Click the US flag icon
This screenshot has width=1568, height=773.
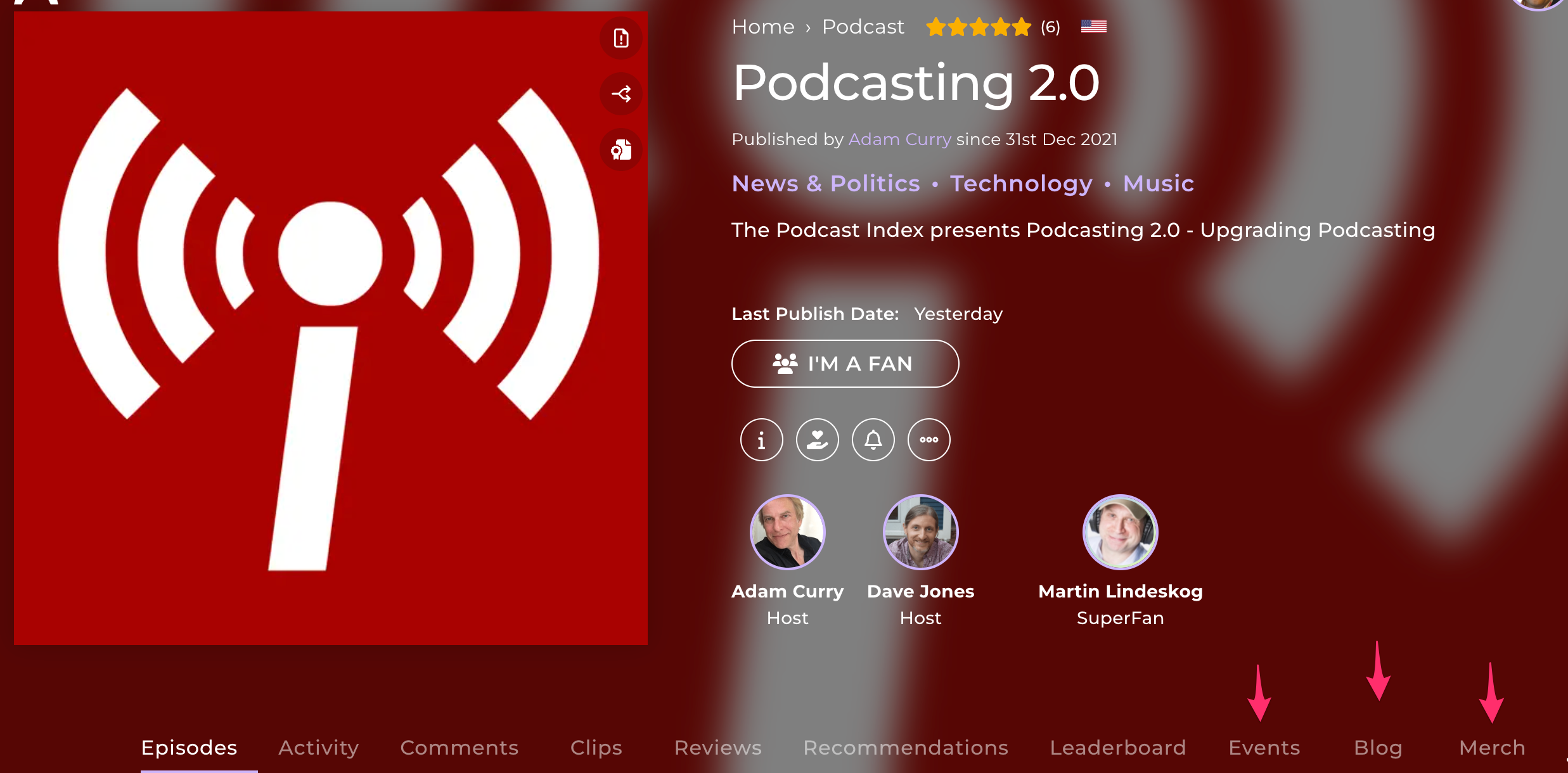[1093, 27]
